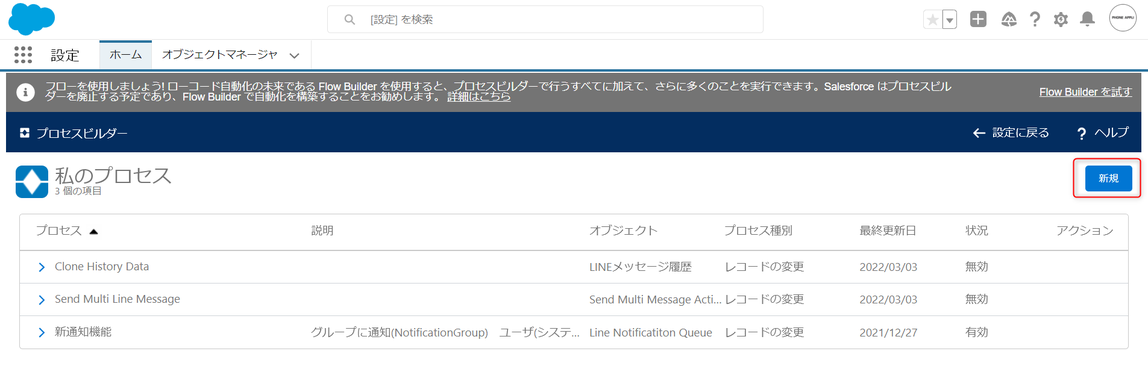Follow the Flow Builder を試す link
The height and width of the screenshot is (366, 1148).
click(x=1085, y=92)
